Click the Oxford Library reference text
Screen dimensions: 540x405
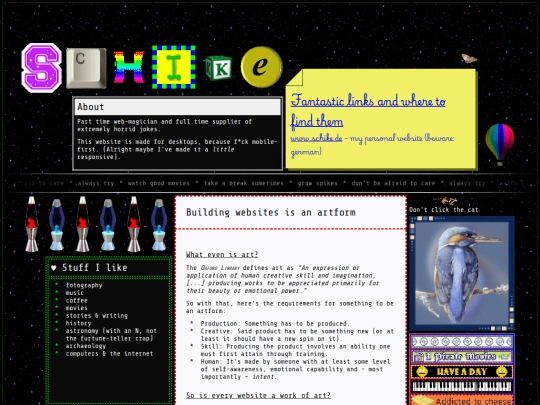point(220,268)
